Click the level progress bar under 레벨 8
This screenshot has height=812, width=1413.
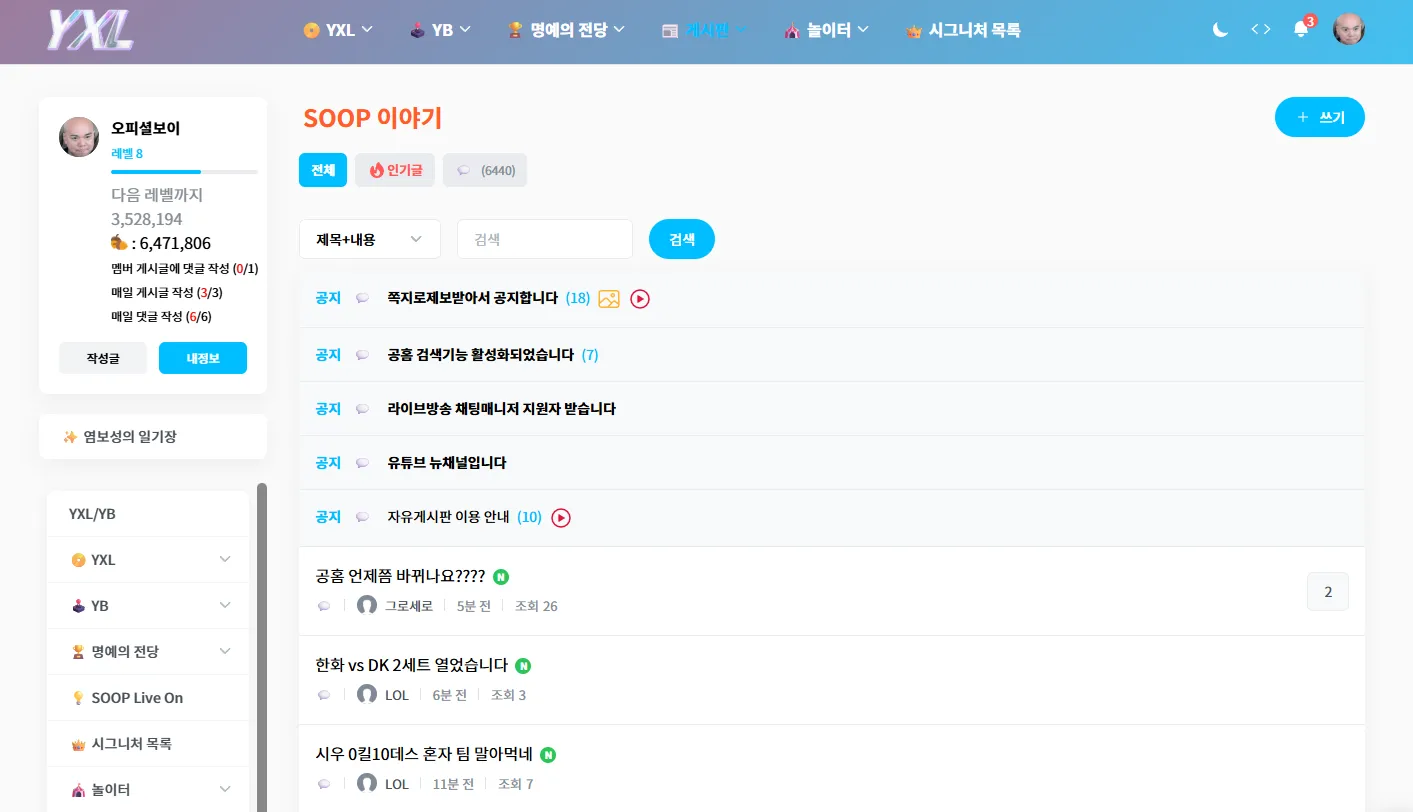click(184, 172)
